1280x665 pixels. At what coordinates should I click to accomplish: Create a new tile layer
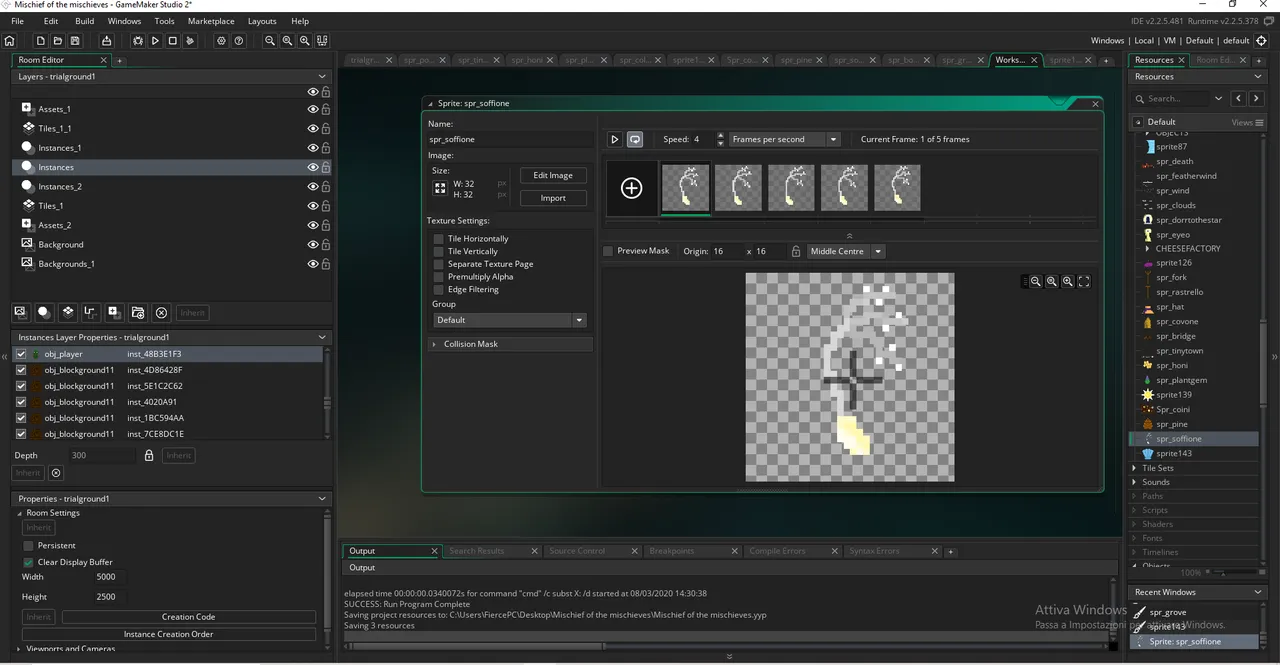pyautogui.click(x=67, y=312)
